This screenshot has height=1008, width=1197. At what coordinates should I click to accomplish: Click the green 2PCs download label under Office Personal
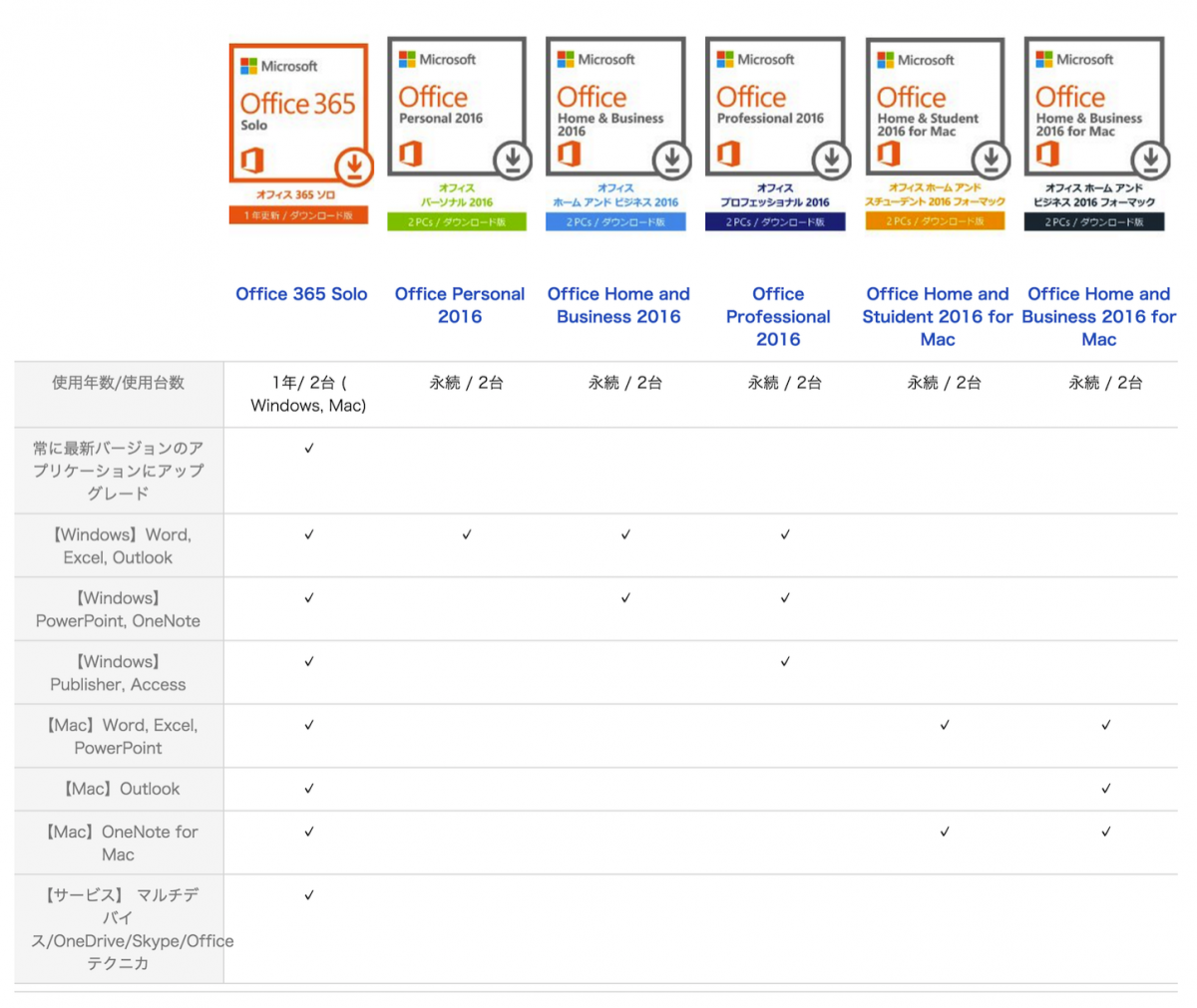pos(457,222)
